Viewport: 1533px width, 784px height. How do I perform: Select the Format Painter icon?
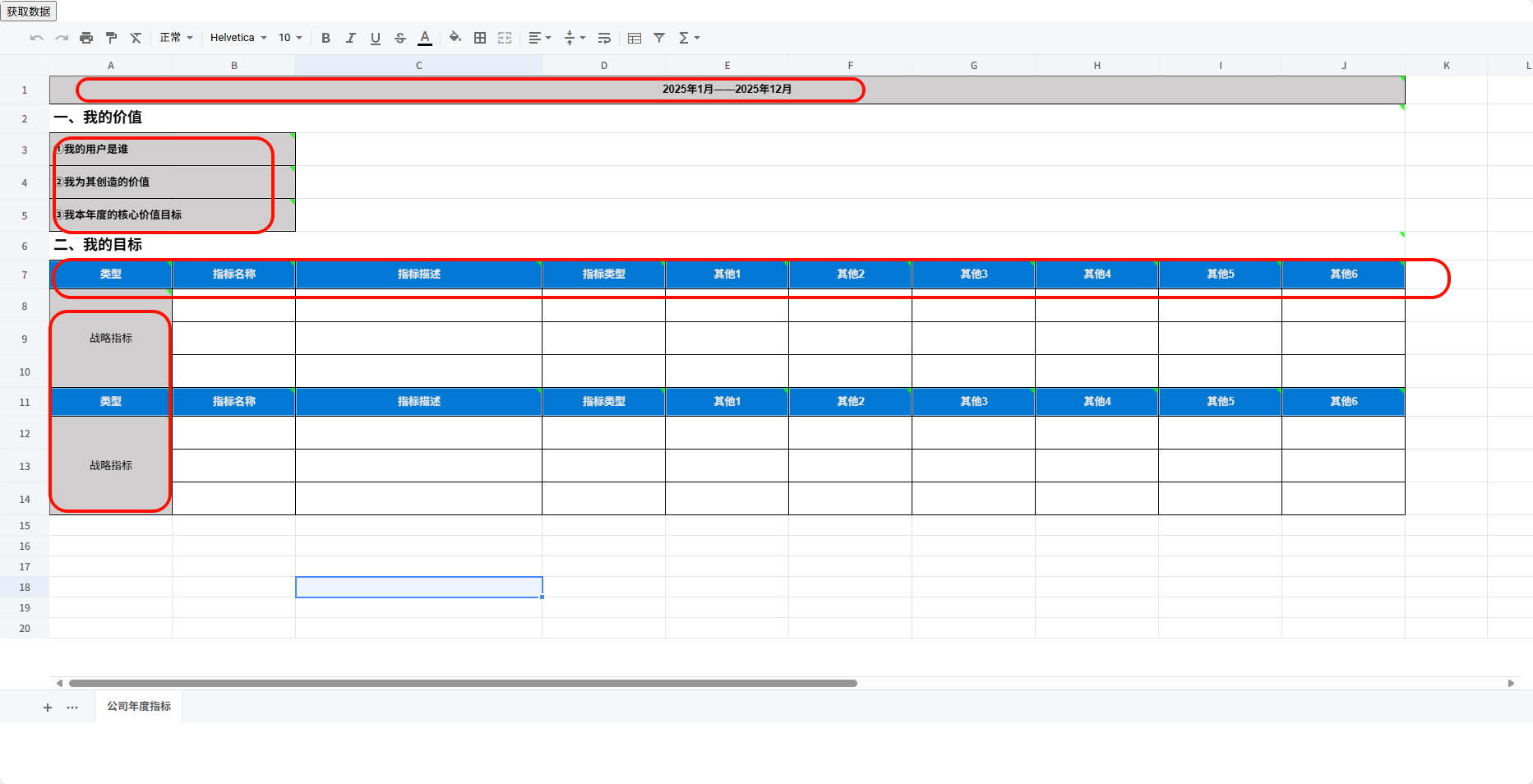point(110,38)
